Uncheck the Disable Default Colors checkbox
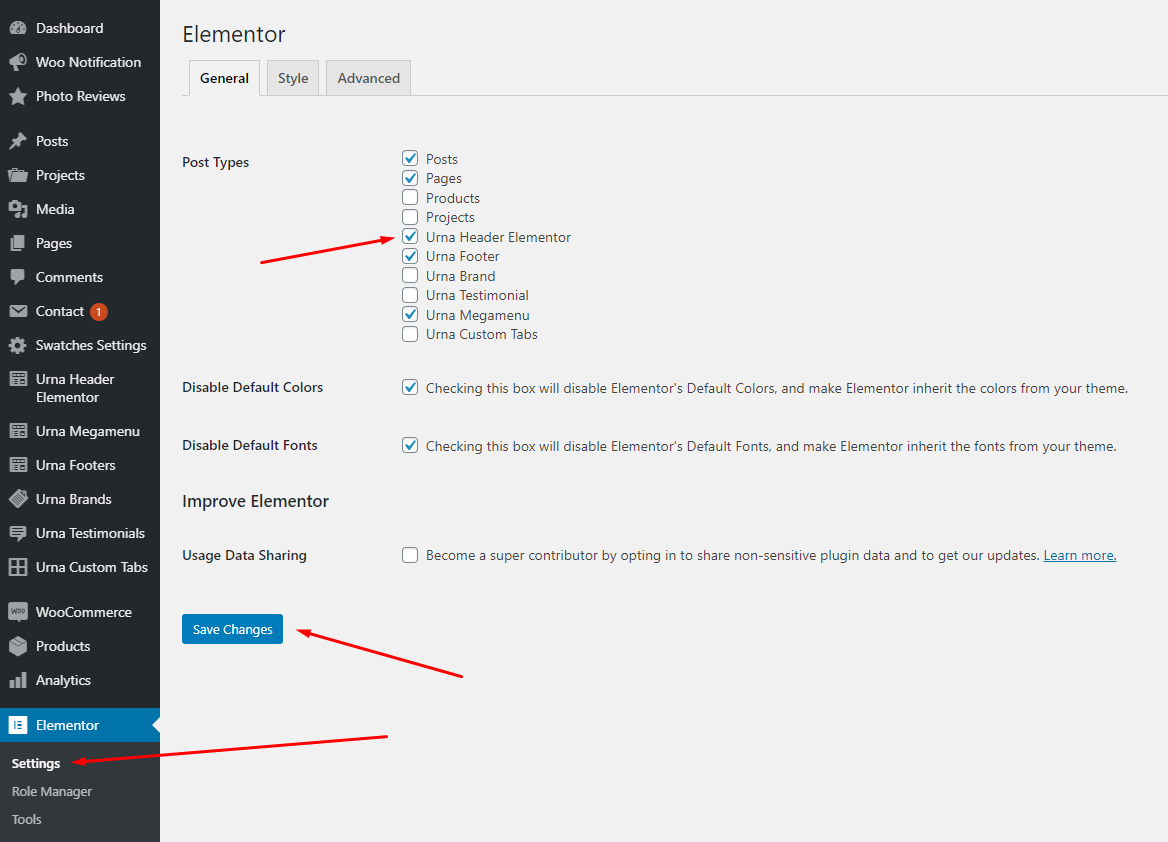The width and height of the screenshot is (1168, 842). (410, 387)
